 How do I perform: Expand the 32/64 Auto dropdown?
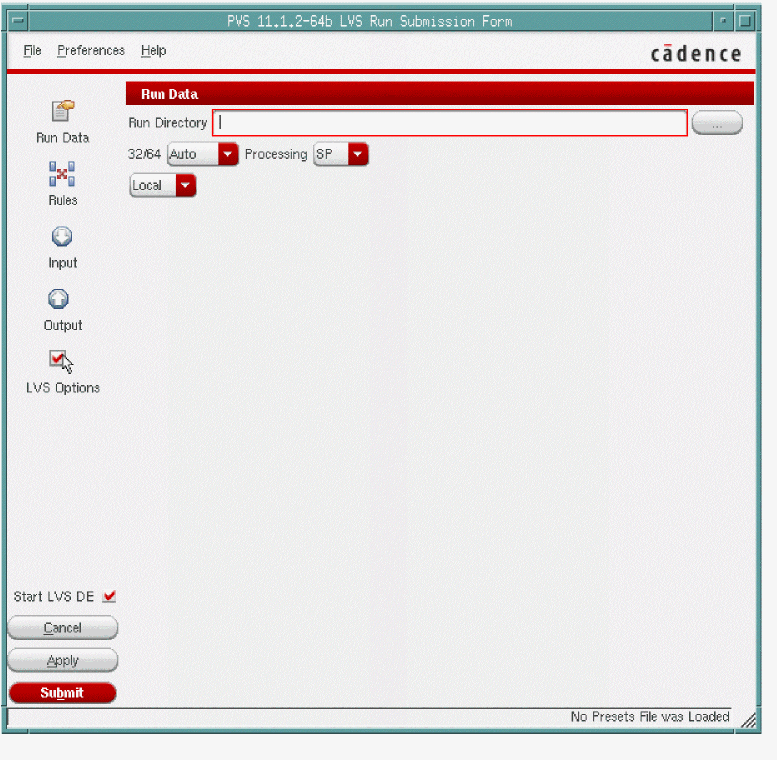point(203,154)
